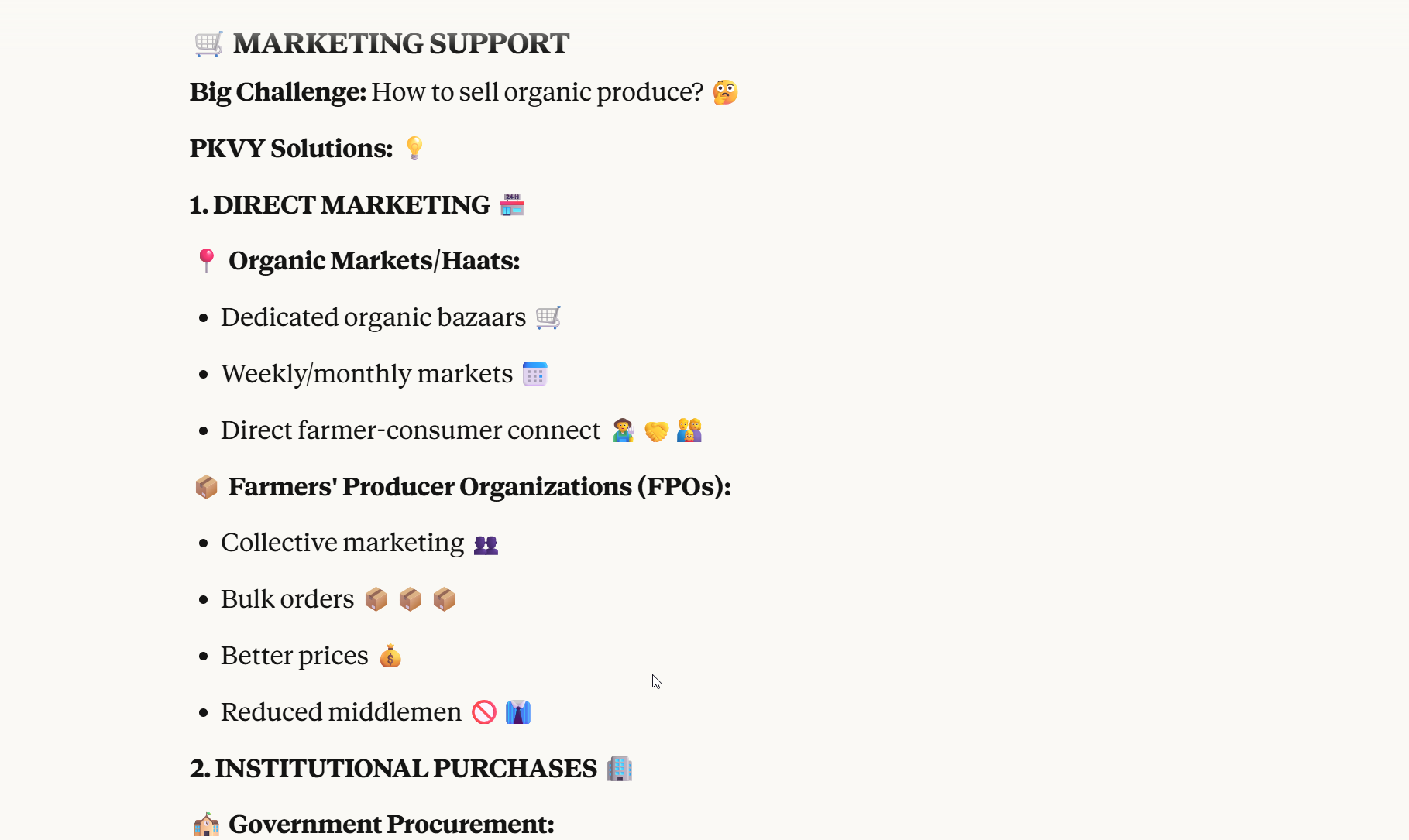The height and width of the screenshot is (840, 1409).
Task: Click the middle package emoji after Bulk orders
Action: (410, 599)
